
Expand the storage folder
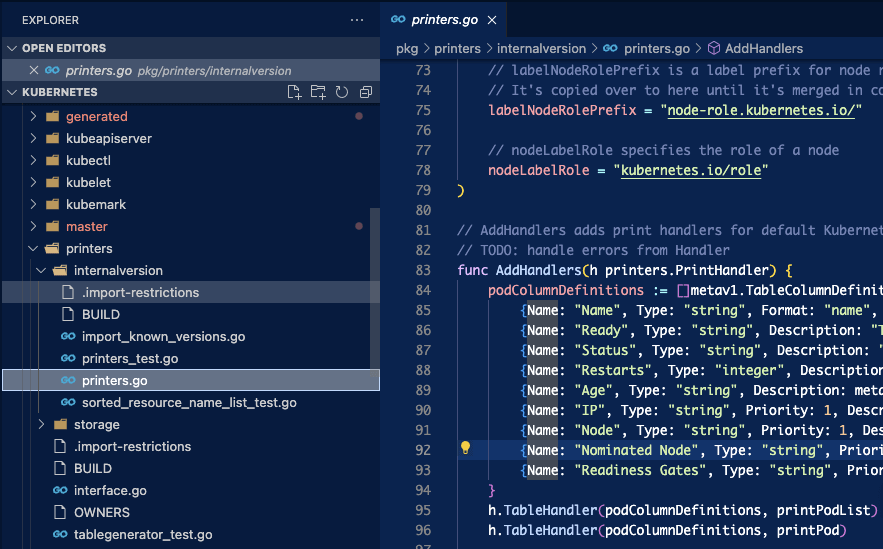(x=42, y=425)
